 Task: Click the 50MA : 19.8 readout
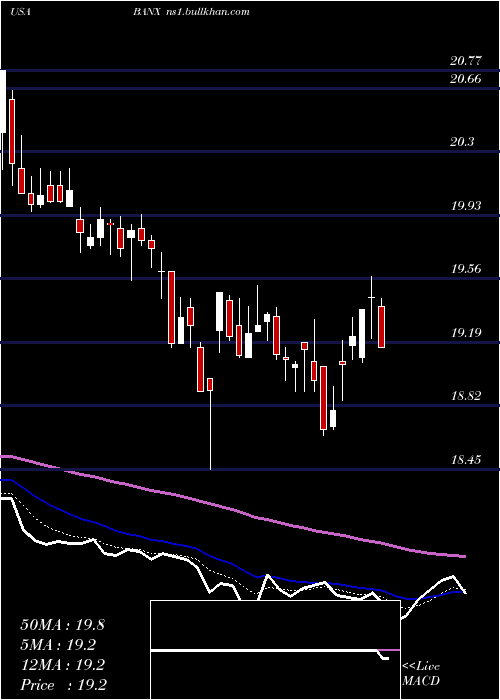coord(62,625)
